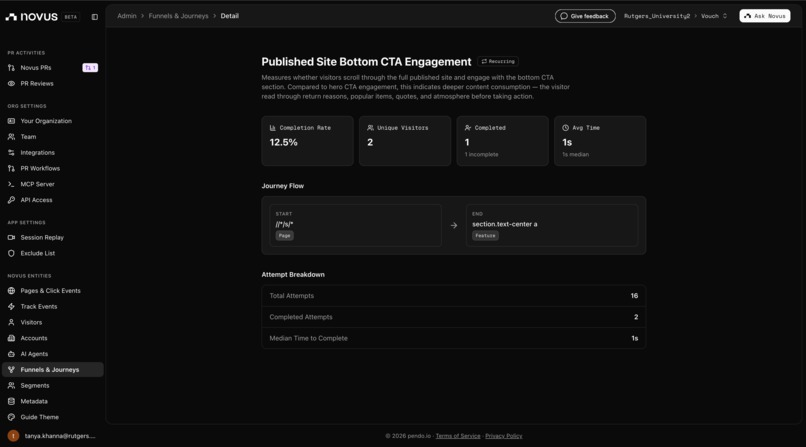Click the Visitors person icon

click(x=11, y=323)
